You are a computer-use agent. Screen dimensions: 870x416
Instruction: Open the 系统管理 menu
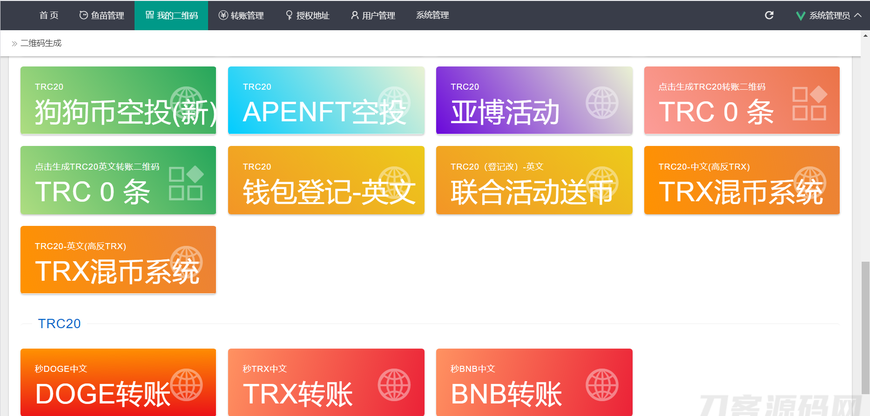pyautogui.click(x=432, y=15)
